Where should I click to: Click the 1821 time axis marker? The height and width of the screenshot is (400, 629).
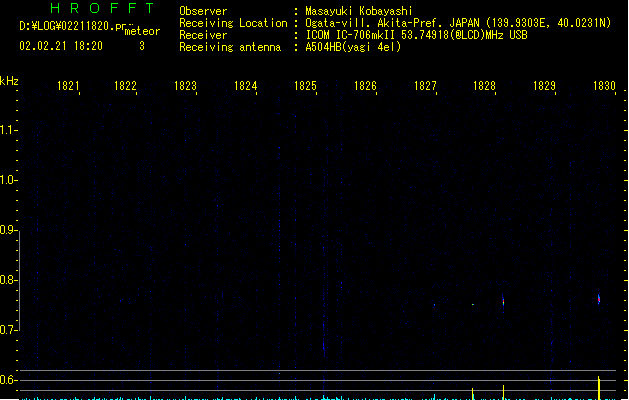[68, 86]
